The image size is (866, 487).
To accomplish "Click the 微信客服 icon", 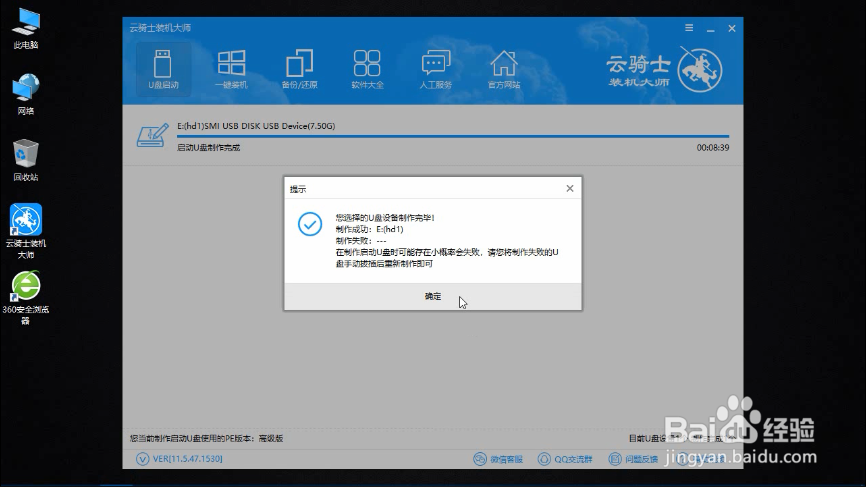I will (x=480, y=459).
